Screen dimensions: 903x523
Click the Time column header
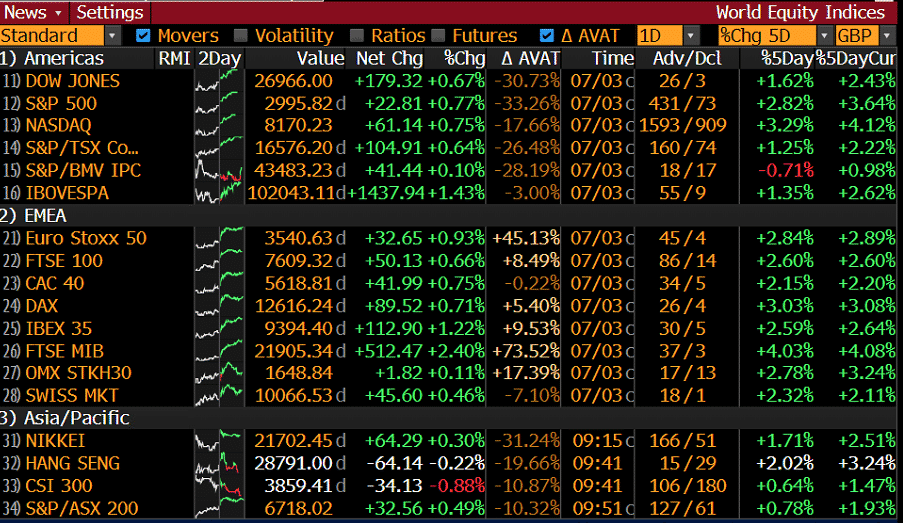tap(613, 58)
